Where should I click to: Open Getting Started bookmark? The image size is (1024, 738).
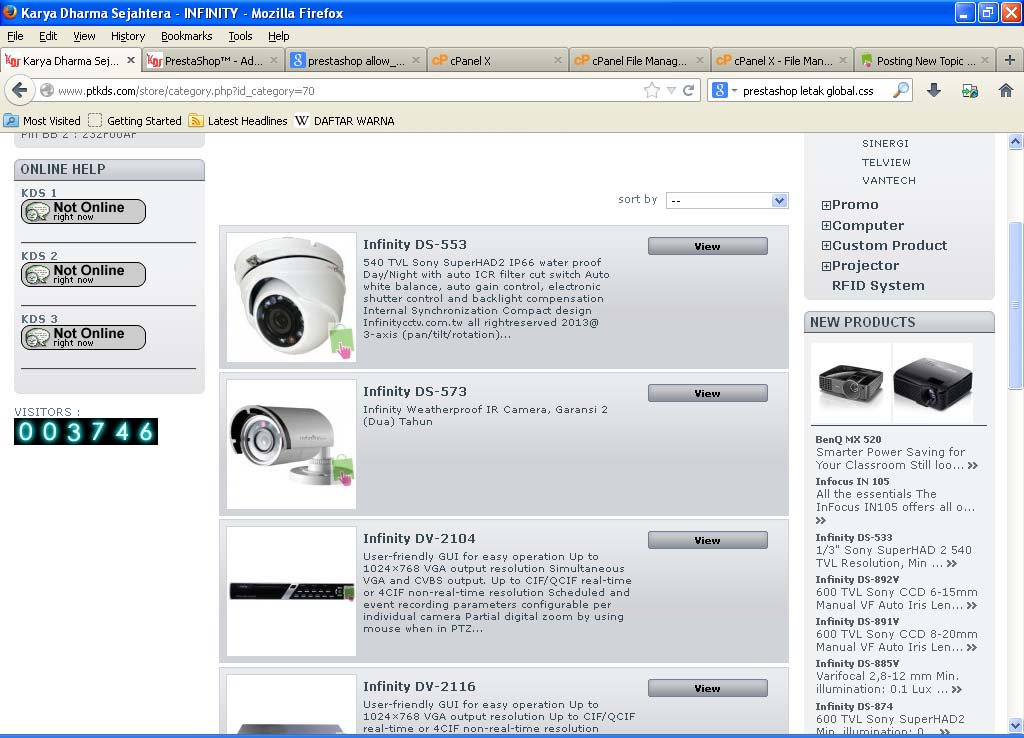tap(135, 121)
